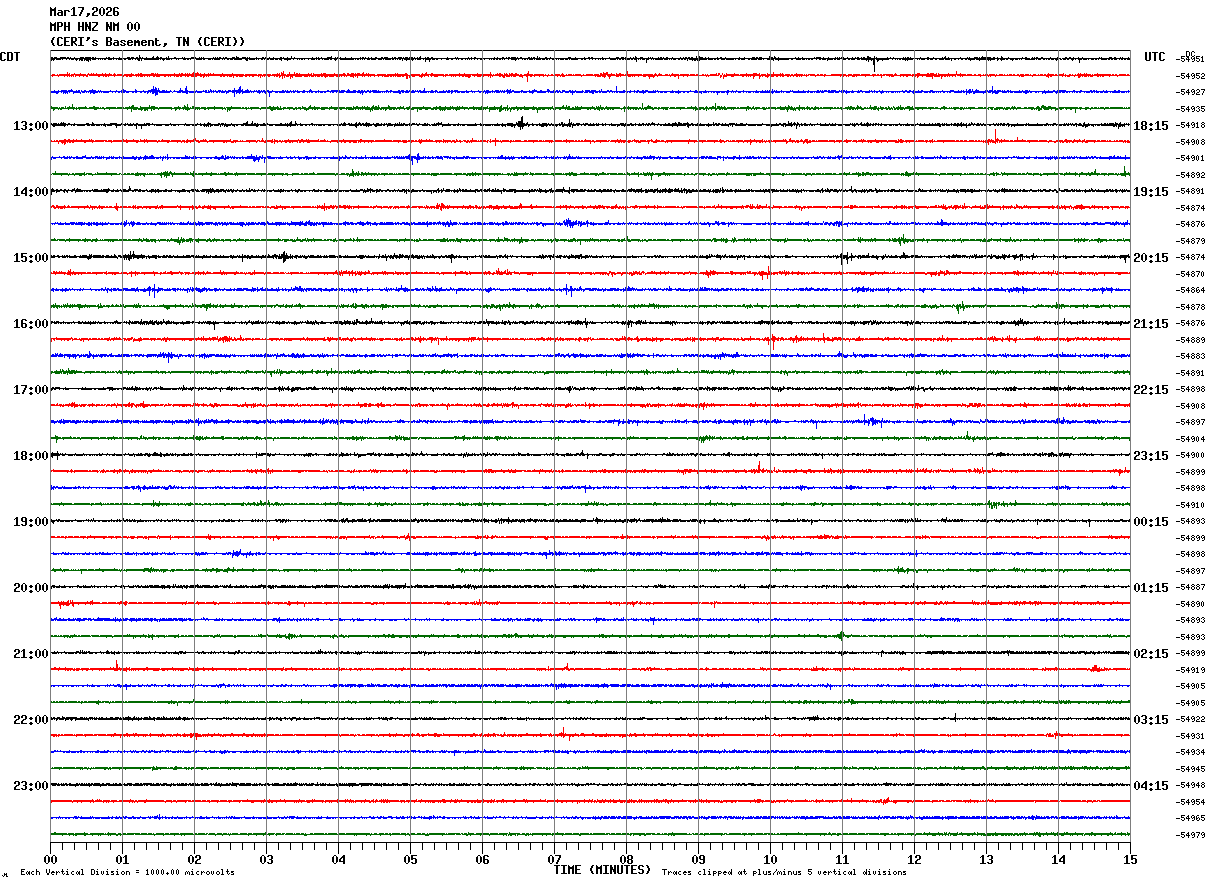This screenshot has height=886, width=1210.
Task: Click minute axis tick label 13
Action: pyautogui.click(x=986, y=859)
